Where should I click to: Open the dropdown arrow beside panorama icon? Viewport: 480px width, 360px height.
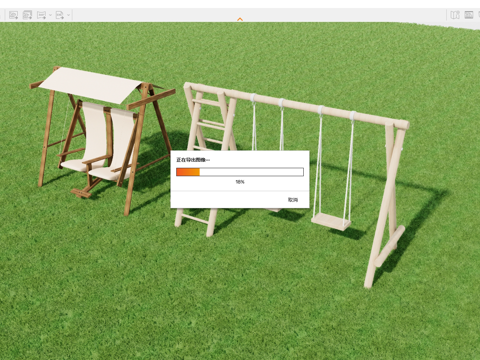[50, 15]
